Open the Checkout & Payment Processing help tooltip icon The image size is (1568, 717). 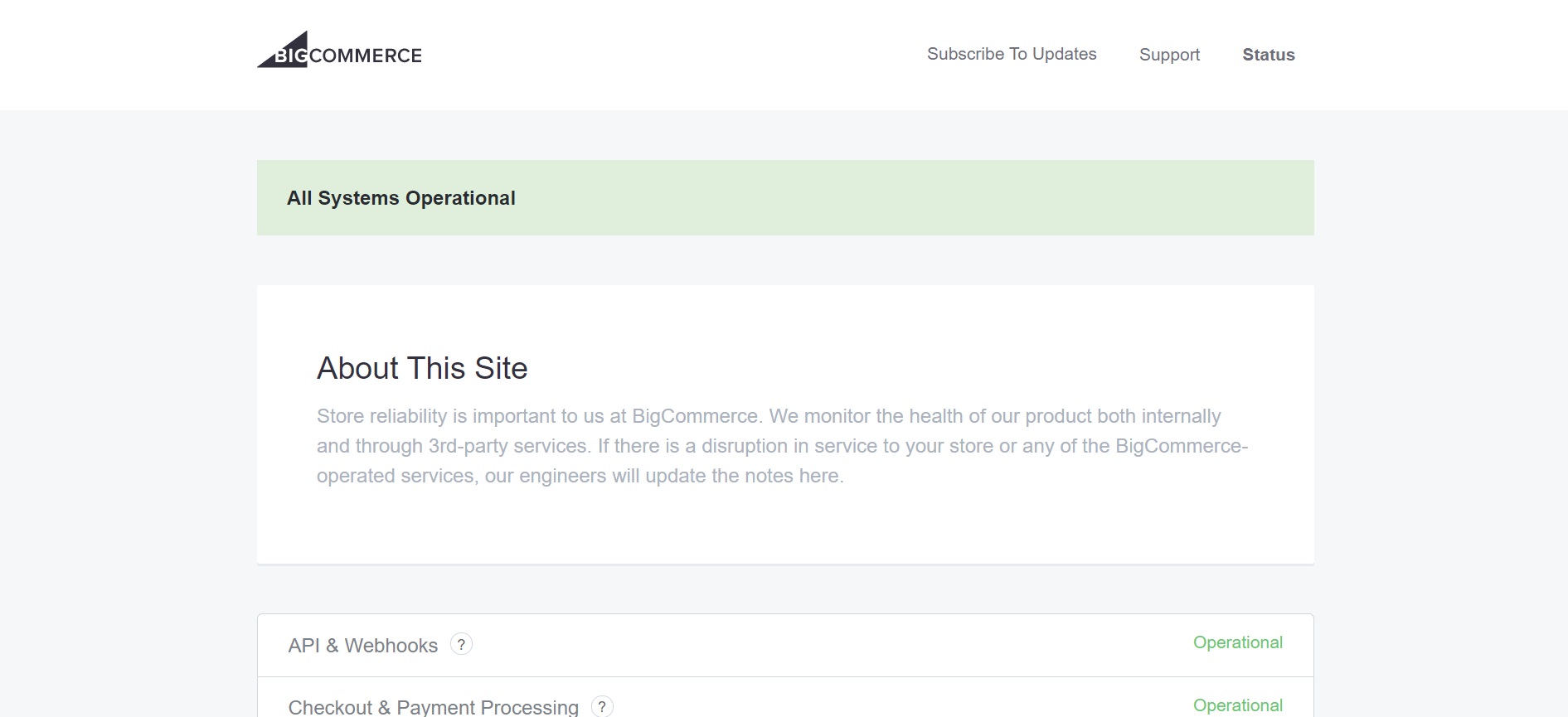[x=602, y=706]
